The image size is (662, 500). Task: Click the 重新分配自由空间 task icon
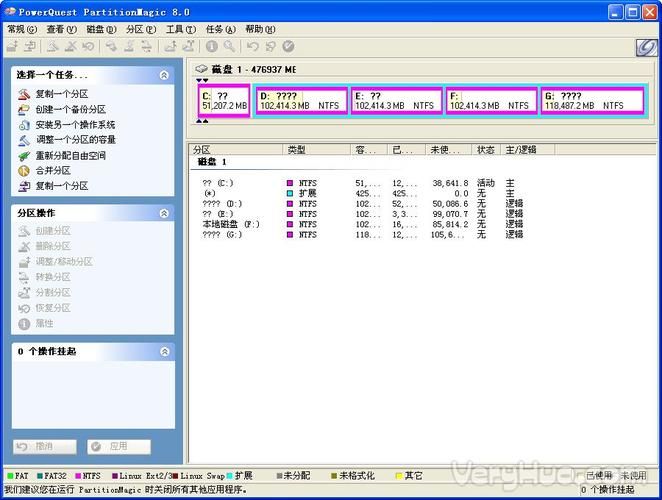[x=24, y=155]
